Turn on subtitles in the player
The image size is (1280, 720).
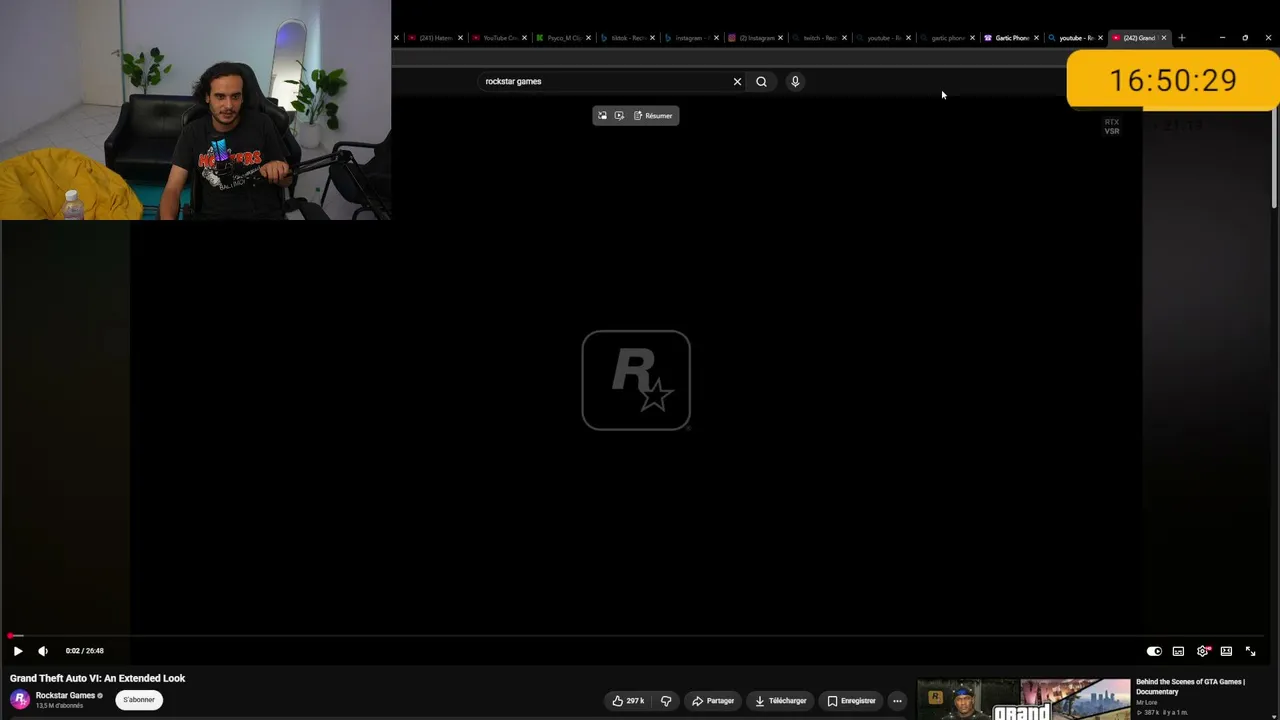(x=1178, y=651)
